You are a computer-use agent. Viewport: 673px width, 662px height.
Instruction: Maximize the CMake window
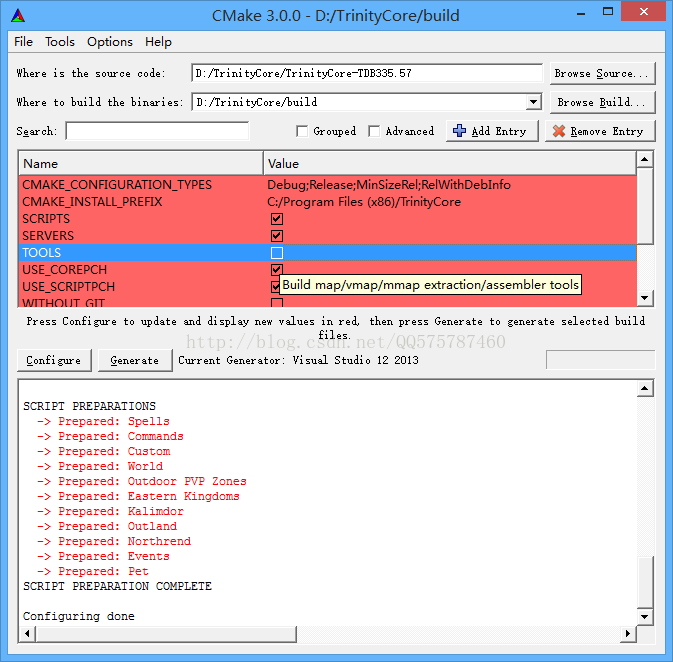608,12
